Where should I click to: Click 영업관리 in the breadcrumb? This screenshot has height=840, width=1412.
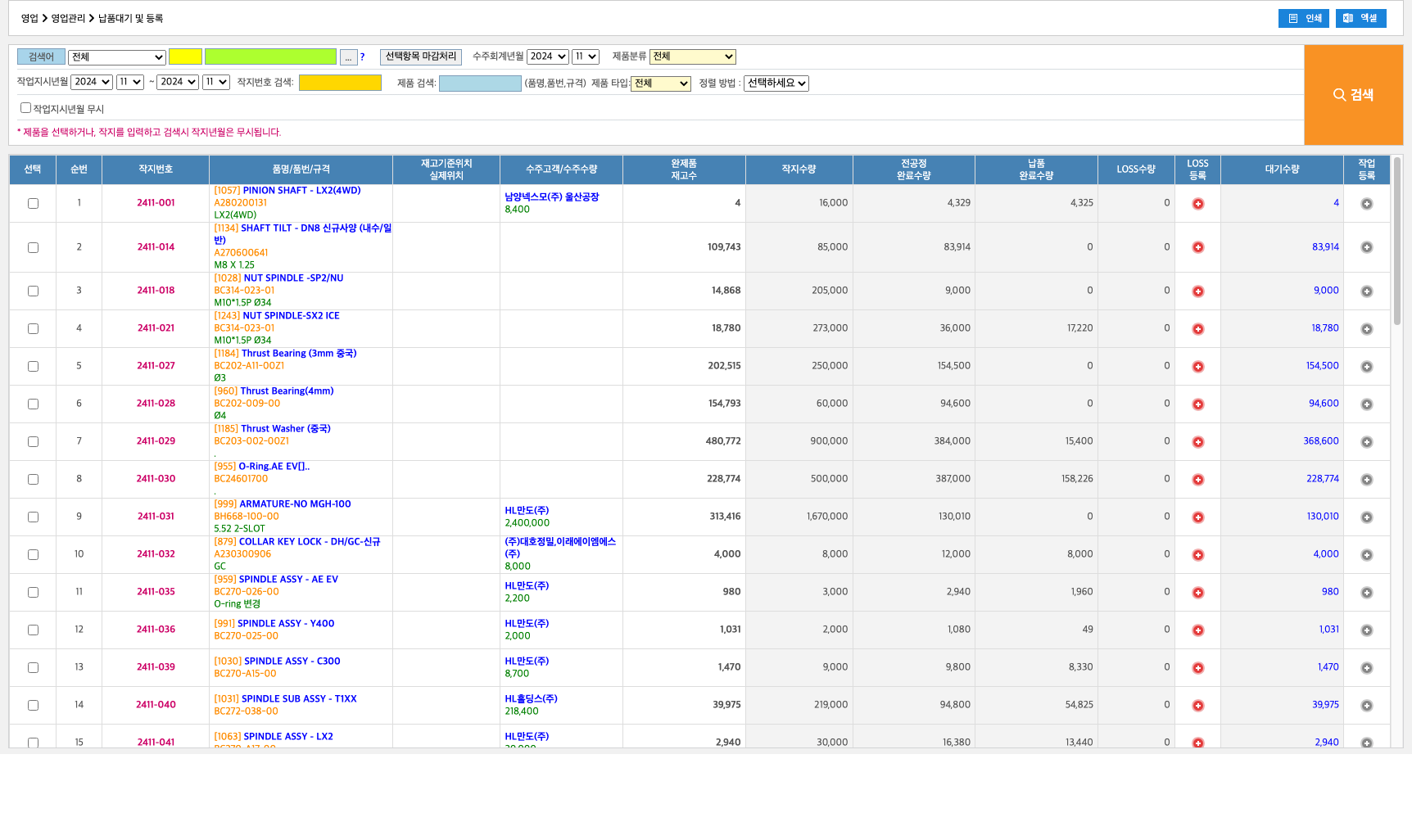click(x=68, y=18)
